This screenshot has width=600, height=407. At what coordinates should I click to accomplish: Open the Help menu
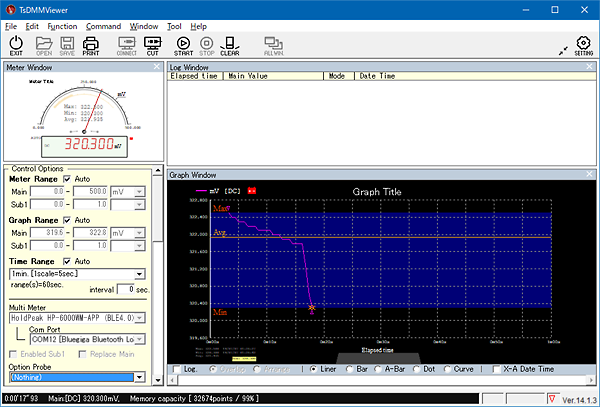tap(199, 25)
